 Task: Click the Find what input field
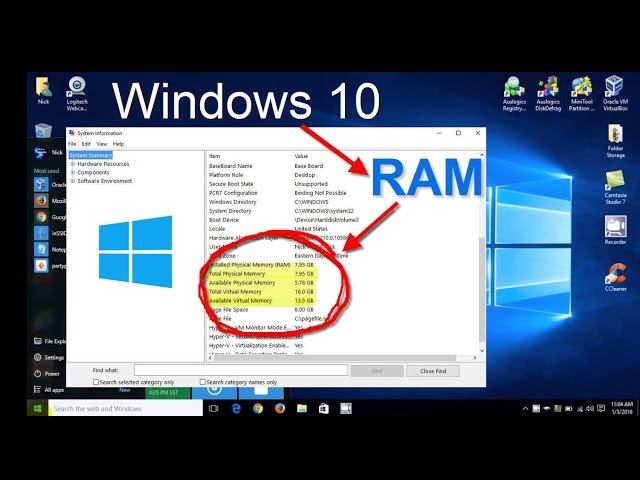coord(241,371)
